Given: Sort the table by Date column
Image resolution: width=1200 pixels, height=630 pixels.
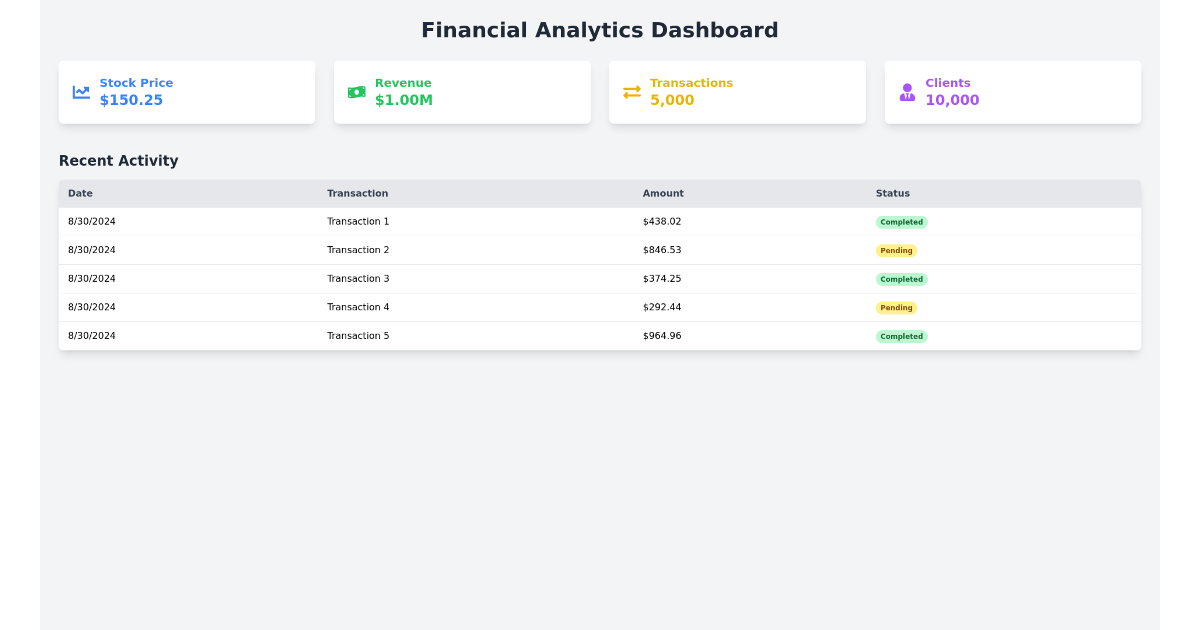Looking at the screenshot, I should point(80,193).
